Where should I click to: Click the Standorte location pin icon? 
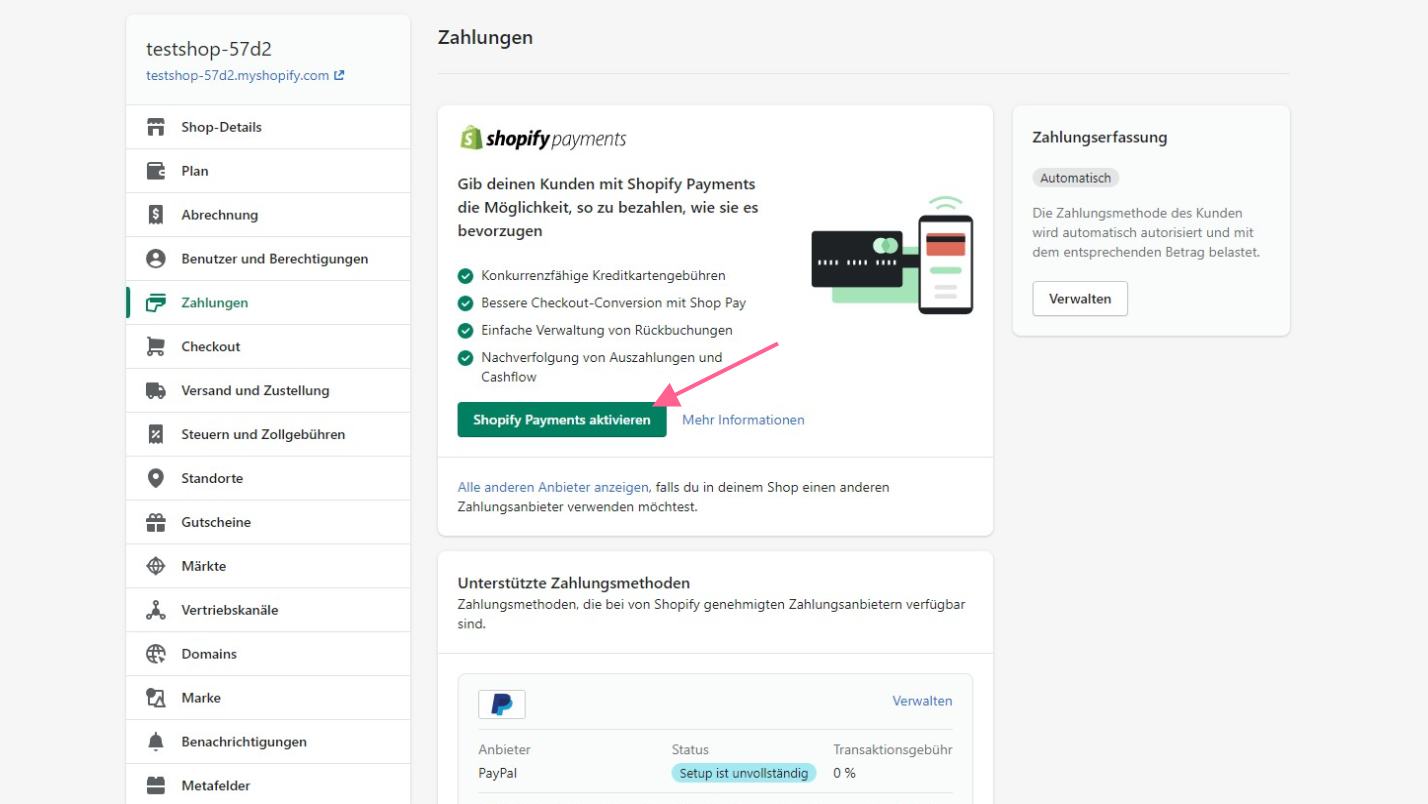[155, 479]
